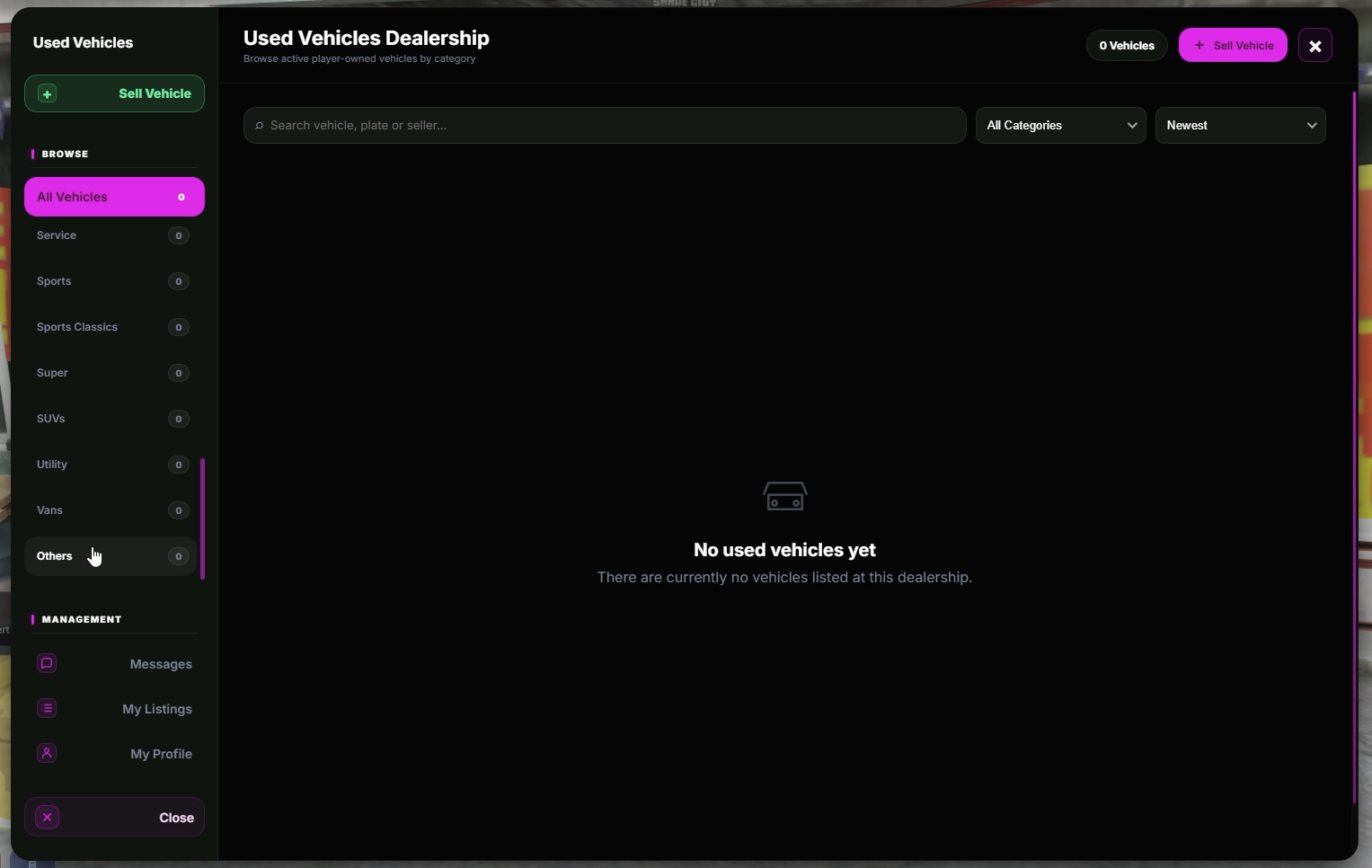Click the BROWSE section label
The height and width of the screenshot is (868, 1372).
(65, 154)
